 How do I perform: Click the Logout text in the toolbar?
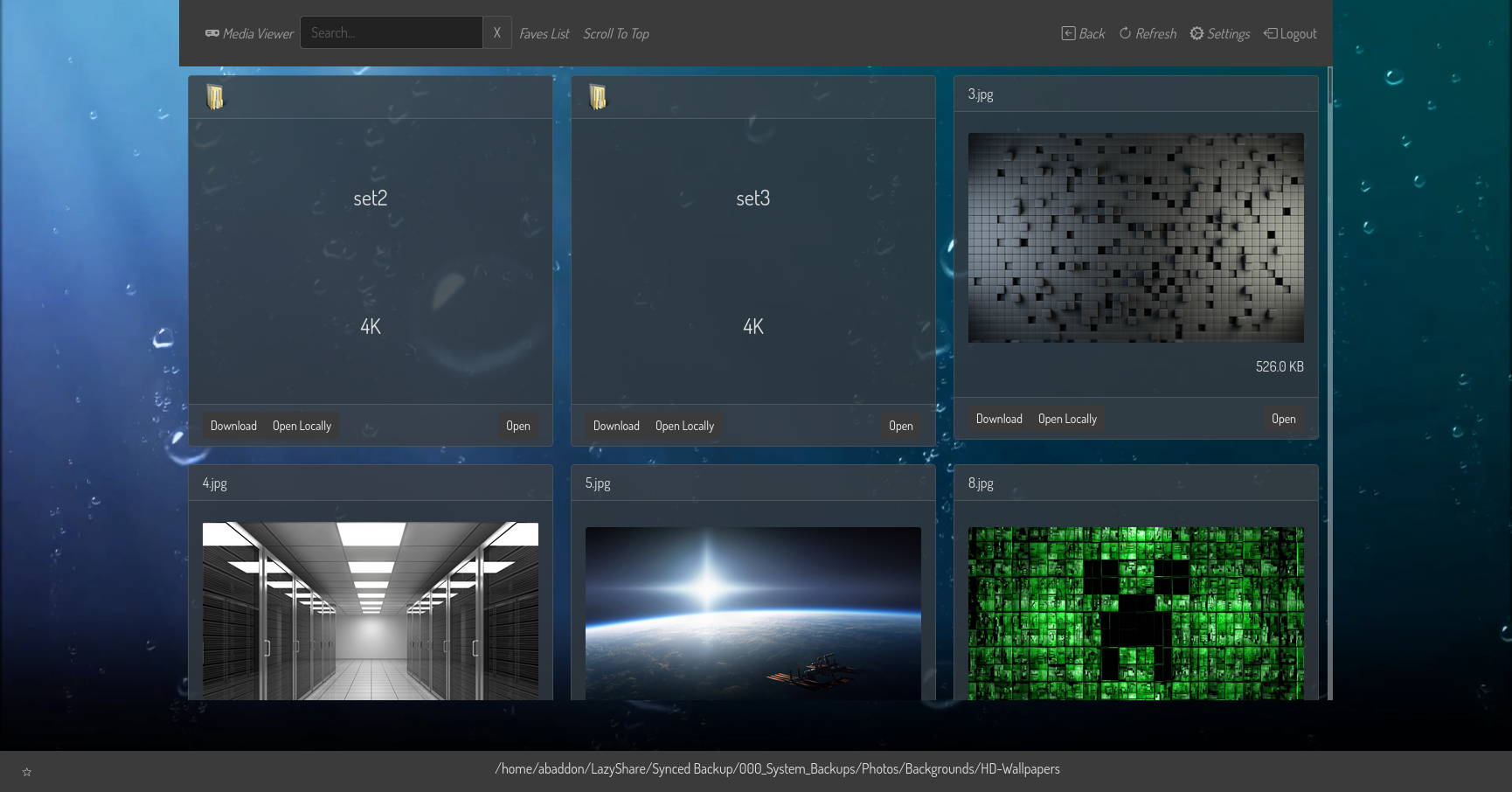1299,33
